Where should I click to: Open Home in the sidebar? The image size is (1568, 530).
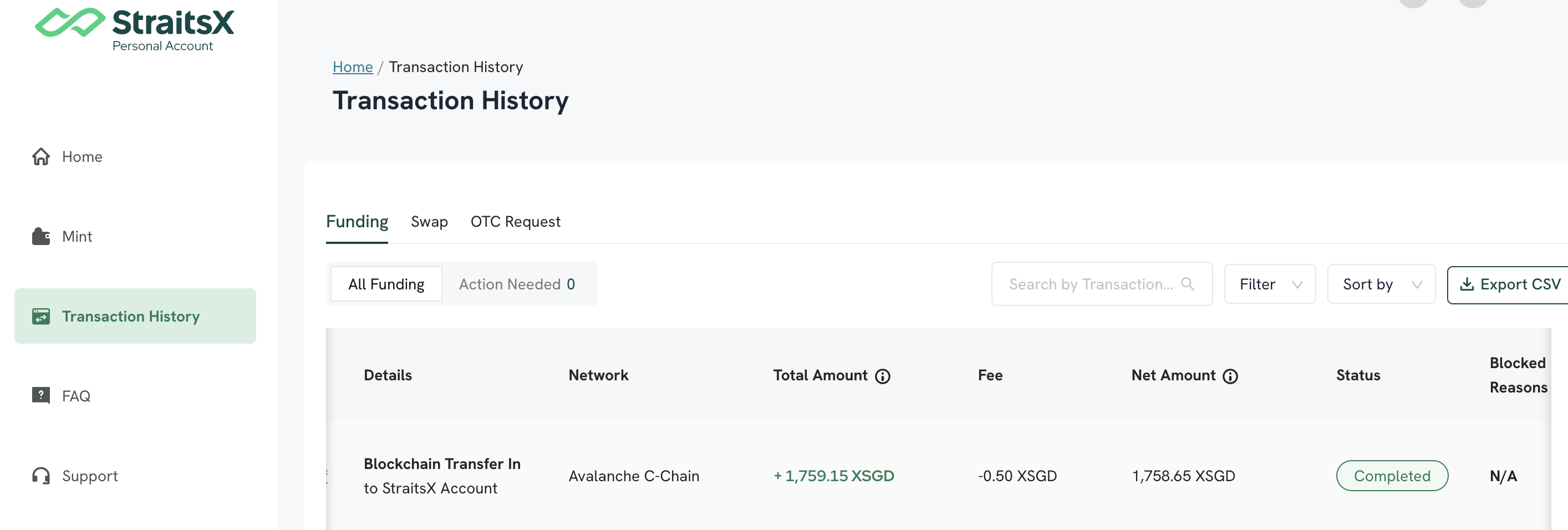[x=135, y=156]
